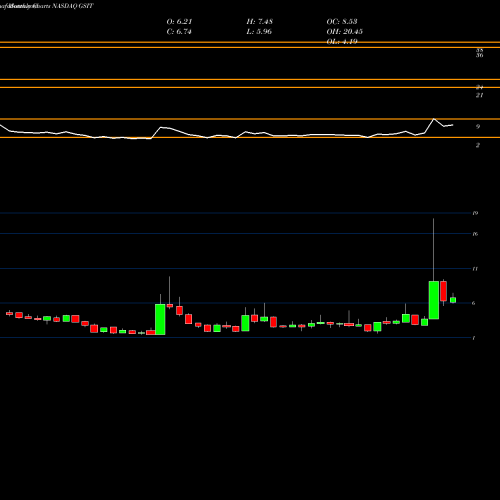The height and width of the screenshot is (500, 500).
Task: Click the 'OH: 20.45' reading
Action: click(x=345, y=32)
